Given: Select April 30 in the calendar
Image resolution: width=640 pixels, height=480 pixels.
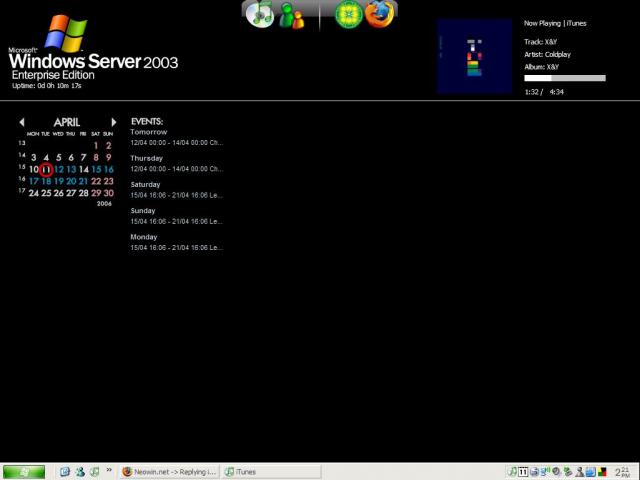Looking at the screenshot, I should (x=109, y=193).
